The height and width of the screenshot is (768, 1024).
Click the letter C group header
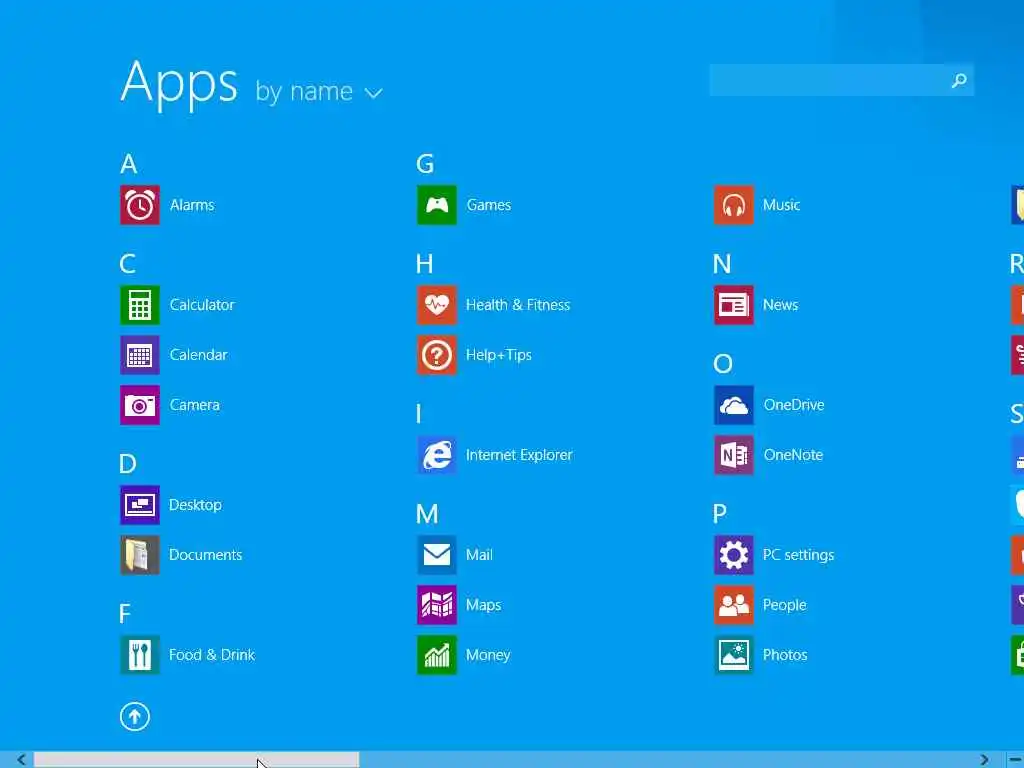click(x=128, y=264)
